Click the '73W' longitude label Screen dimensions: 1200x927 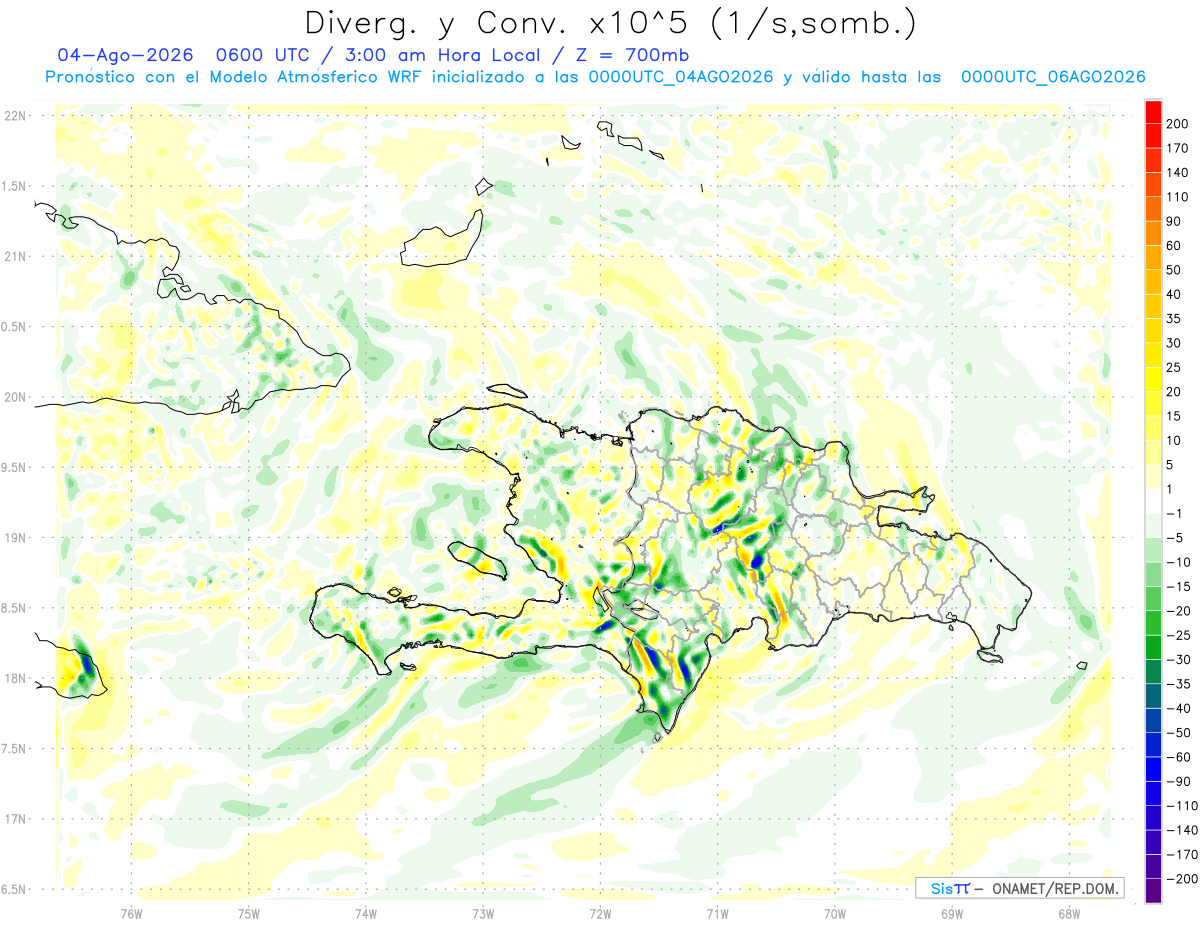(483, 913)
